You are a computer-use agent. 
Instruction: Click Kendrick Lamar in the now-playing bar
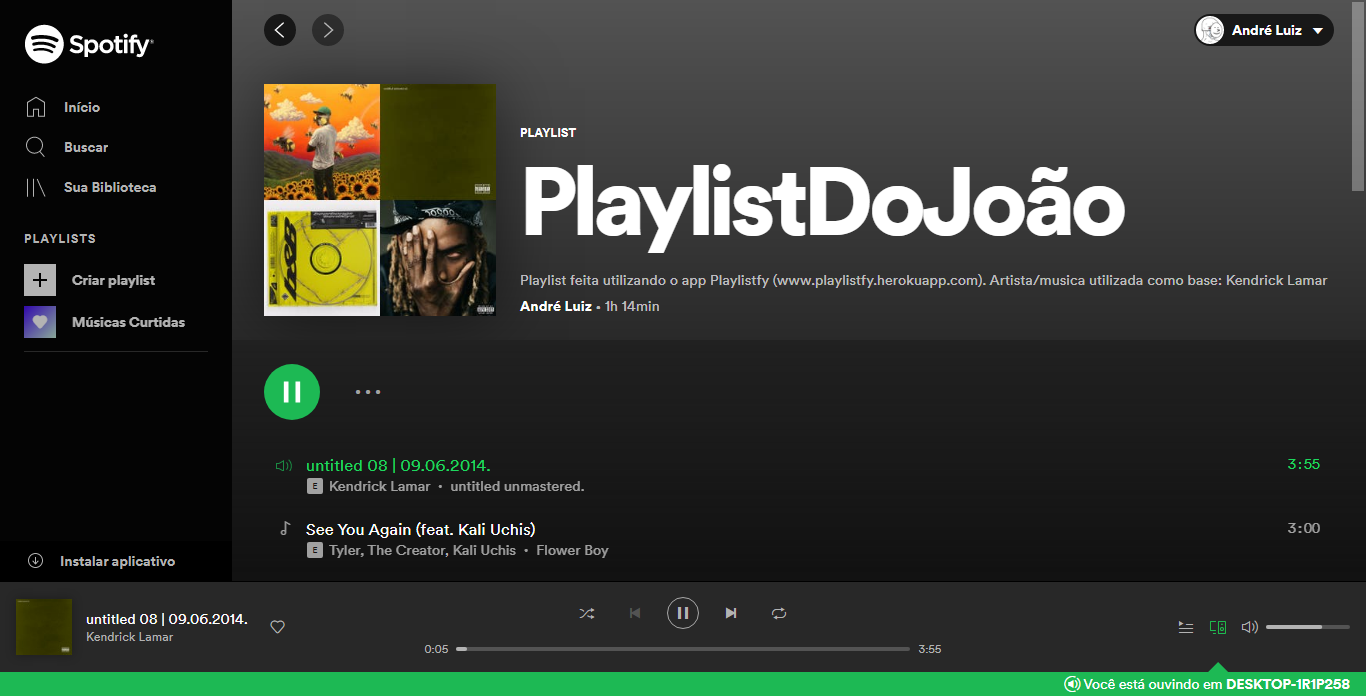pos(130,637)
